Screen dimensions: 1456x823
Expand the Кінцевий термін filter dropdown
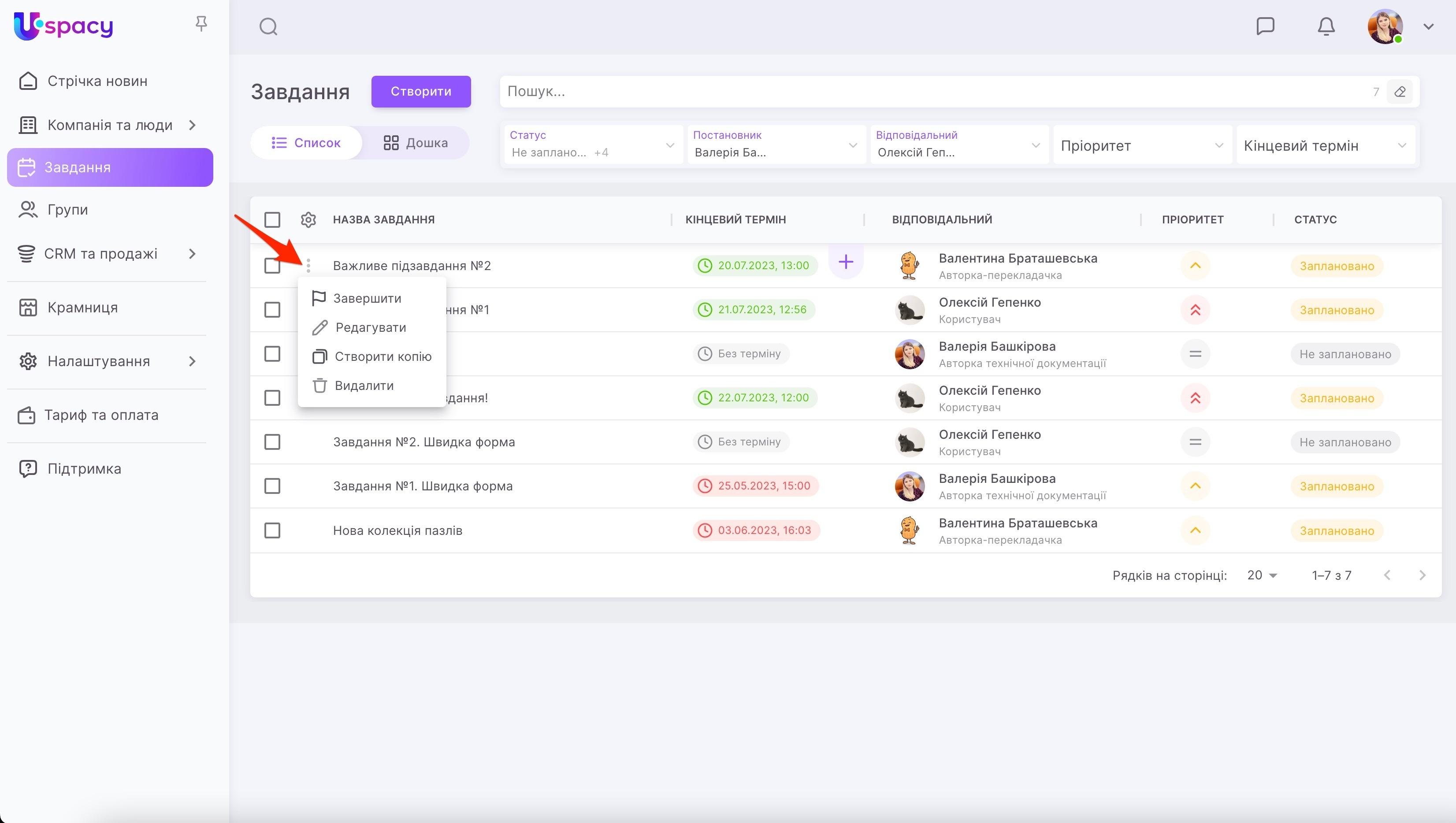coord(1325,145)
